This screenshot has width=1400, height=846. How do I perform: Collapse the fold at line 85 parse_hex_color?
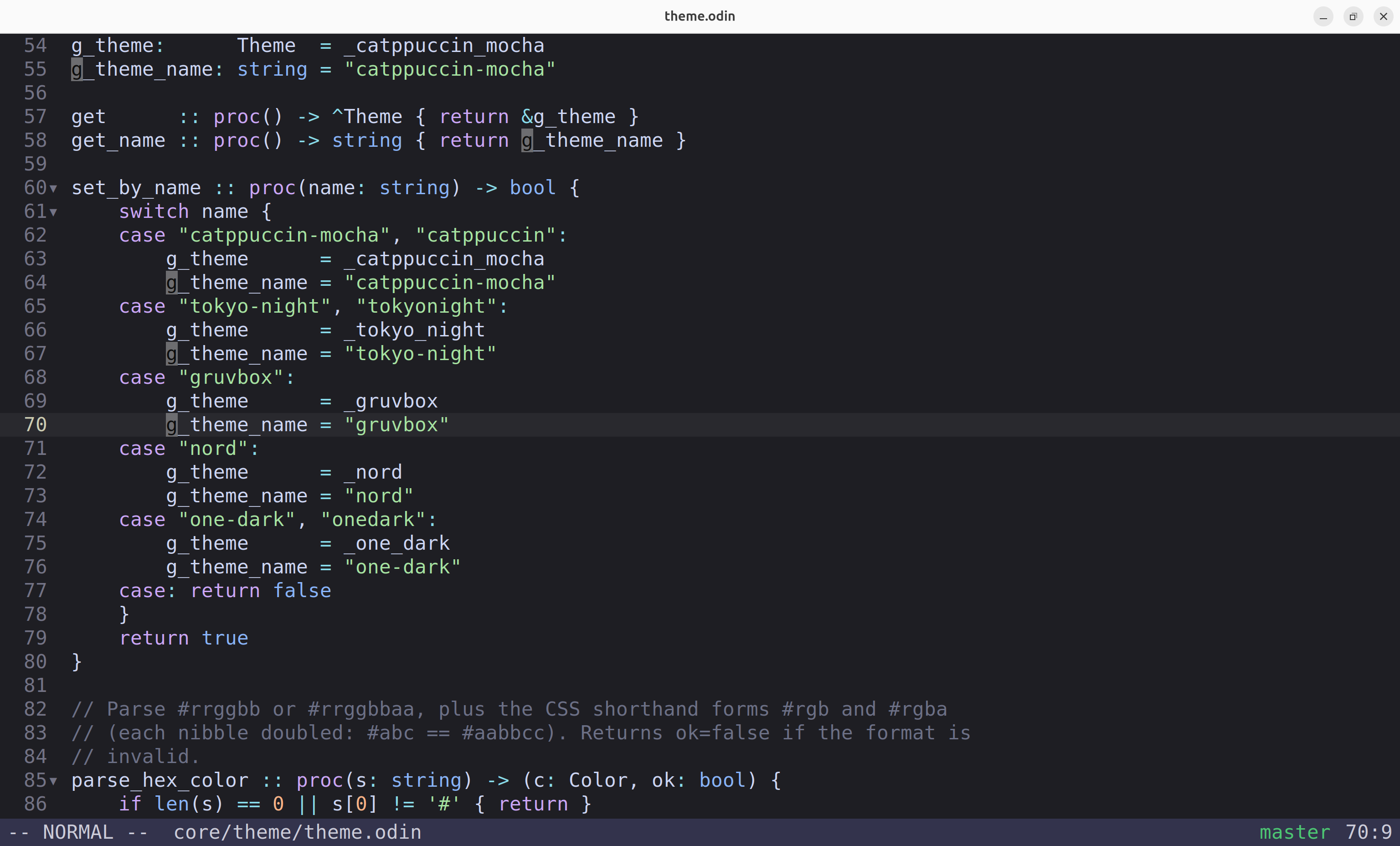(x=53, y=781)
